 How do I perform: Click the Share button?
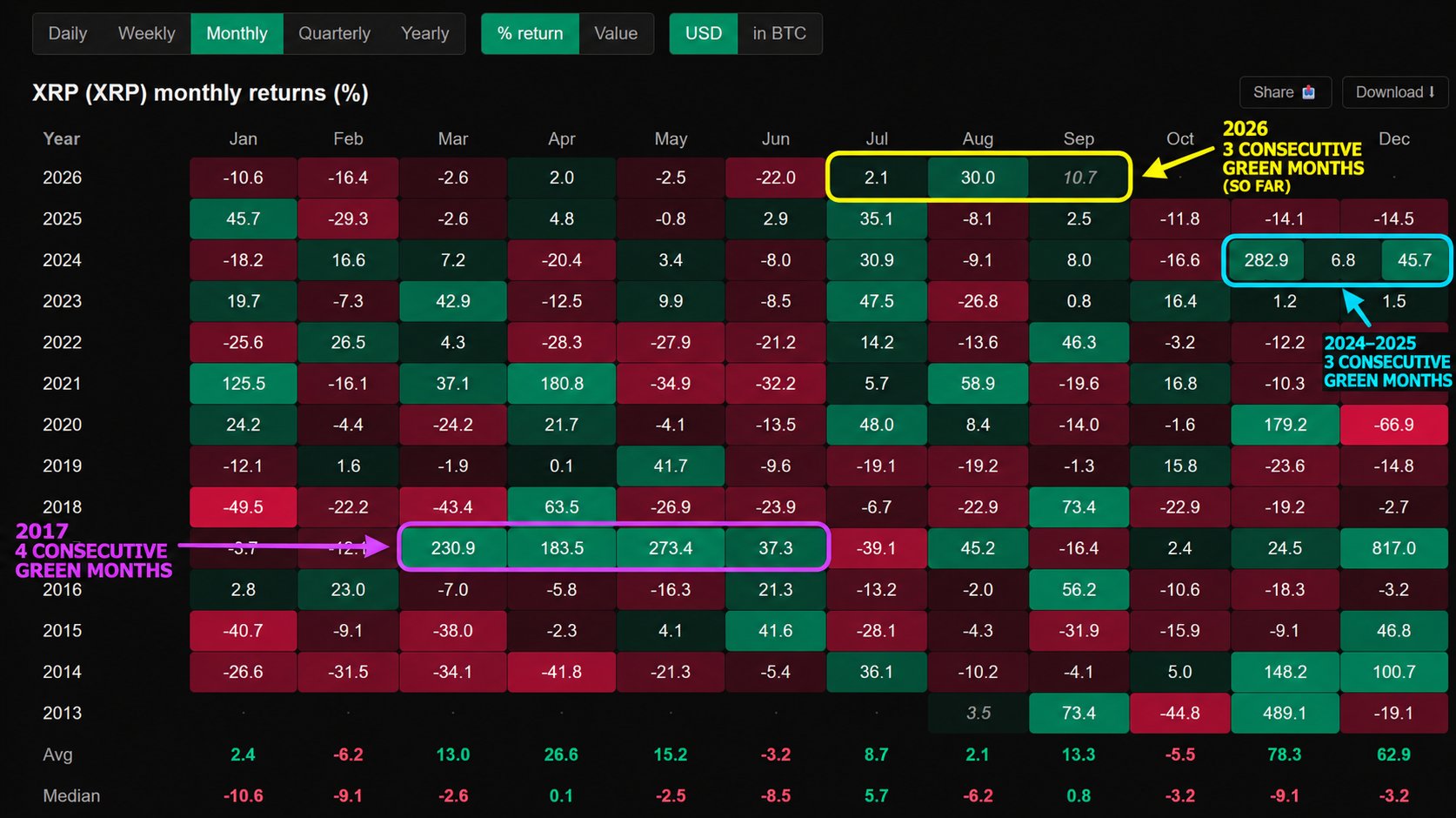click(x=1285, y=92)
